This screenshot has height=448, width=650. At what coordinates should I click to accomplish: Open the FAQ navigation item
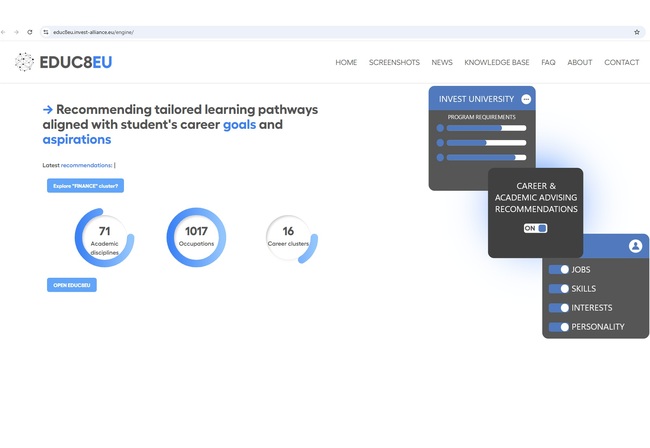pyautogui.click(x=548, y=62)
